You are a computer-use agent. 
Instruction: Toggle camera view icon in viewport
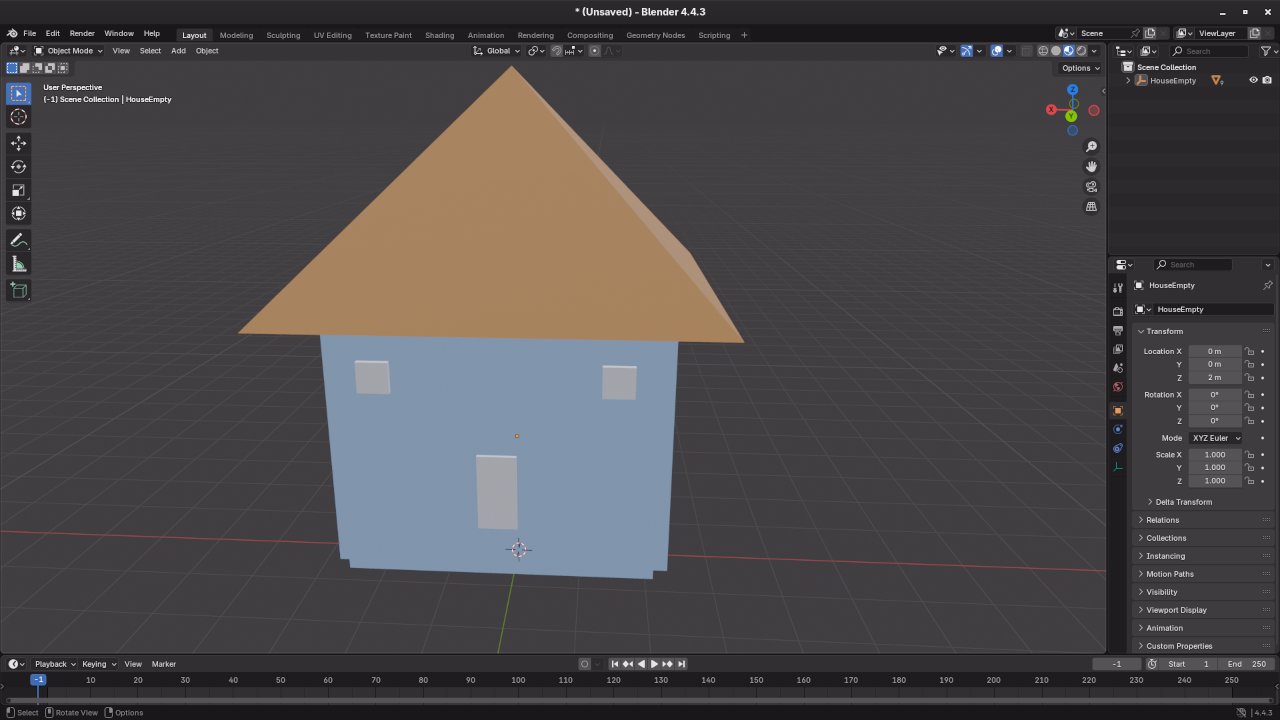[x=1091, y=186]
